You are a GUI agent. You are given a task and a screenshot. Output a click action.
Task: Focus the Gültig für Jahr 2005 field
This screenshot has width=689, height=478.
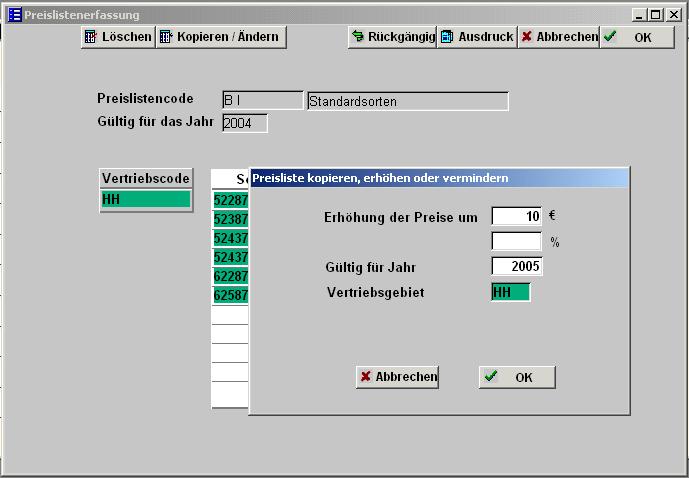point(516,267)
